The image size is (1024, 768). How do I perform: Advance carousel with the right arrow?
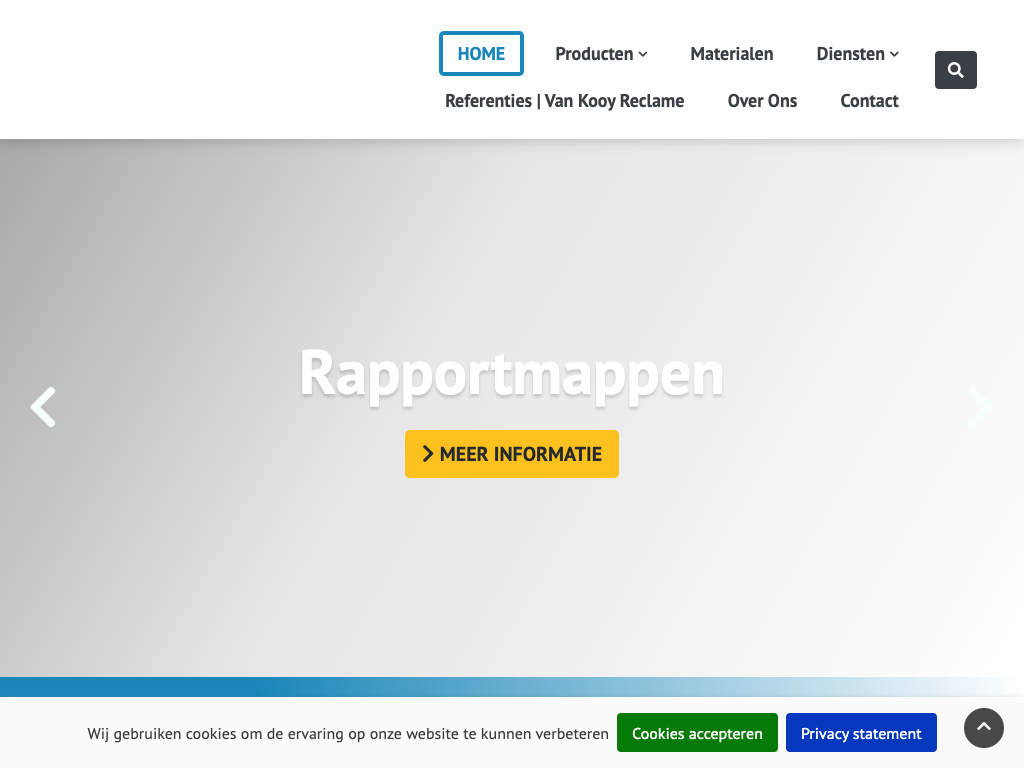coord(979,407)
